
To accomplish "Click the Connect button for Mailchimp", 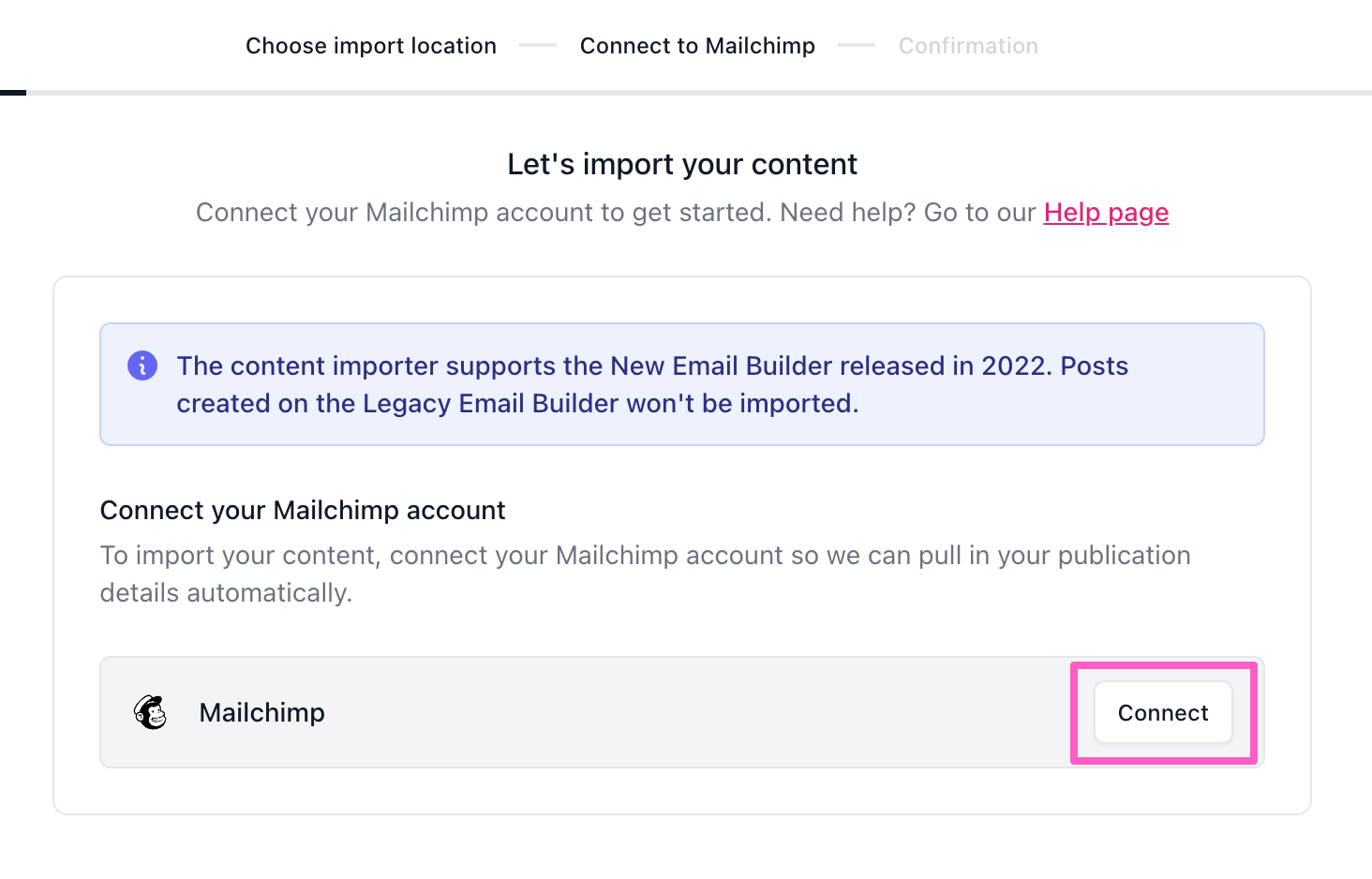I will pyautogui.click(x=1163, y=713).
